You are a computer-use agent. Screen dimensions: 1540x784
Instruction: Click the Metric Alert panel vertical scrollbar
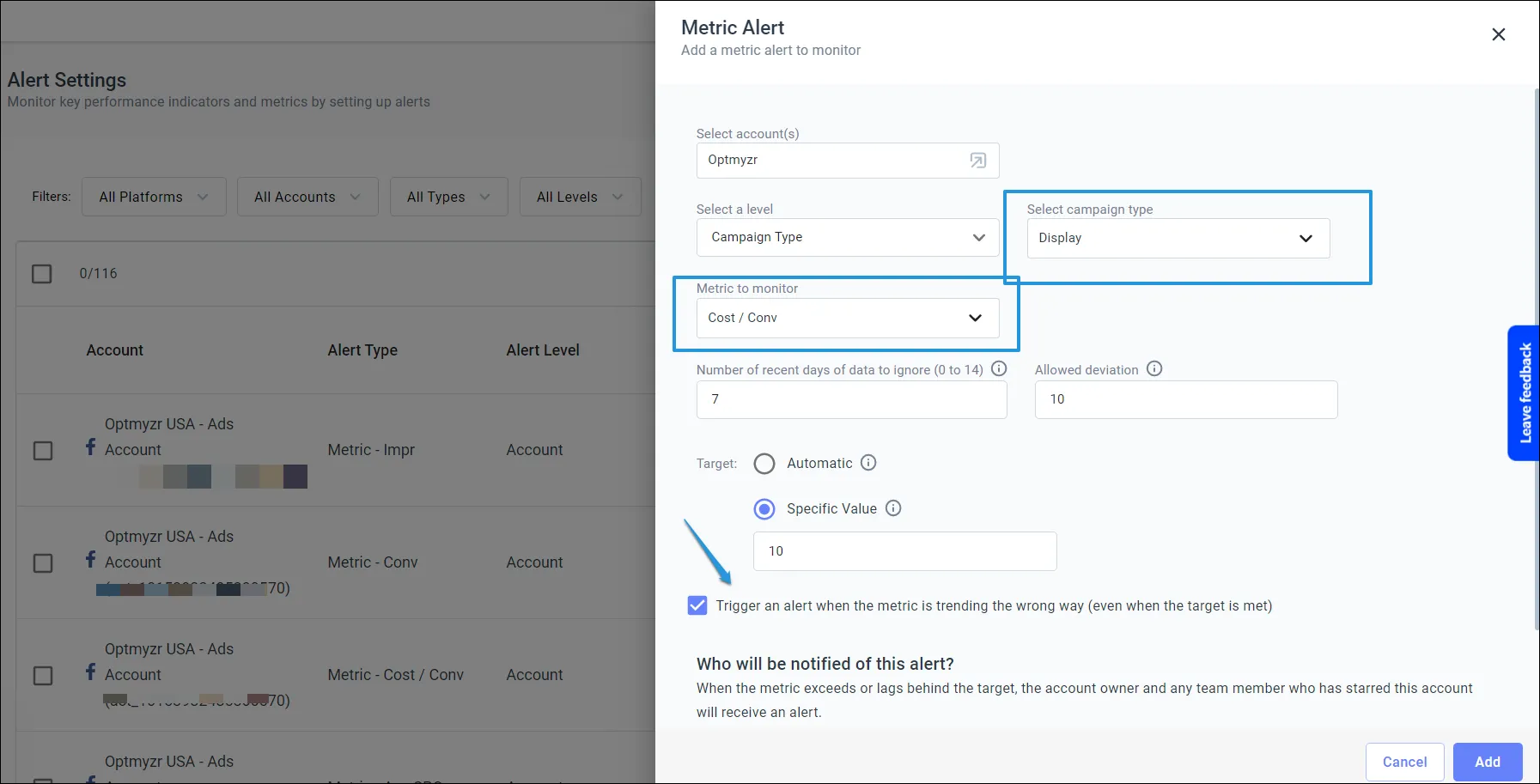click(1536, 359)
